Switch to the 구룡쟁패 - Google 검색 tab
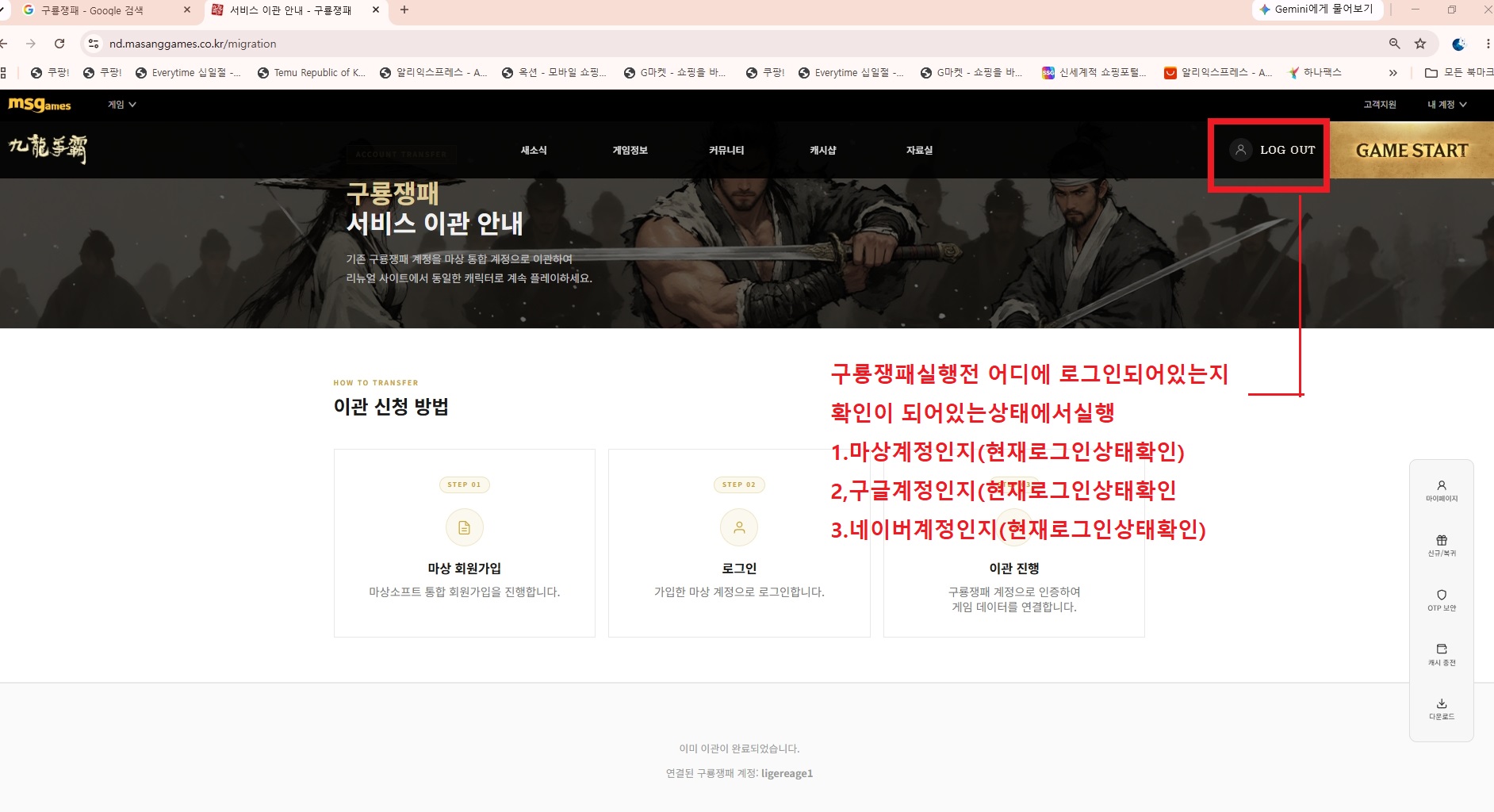 tap(103, 10)
